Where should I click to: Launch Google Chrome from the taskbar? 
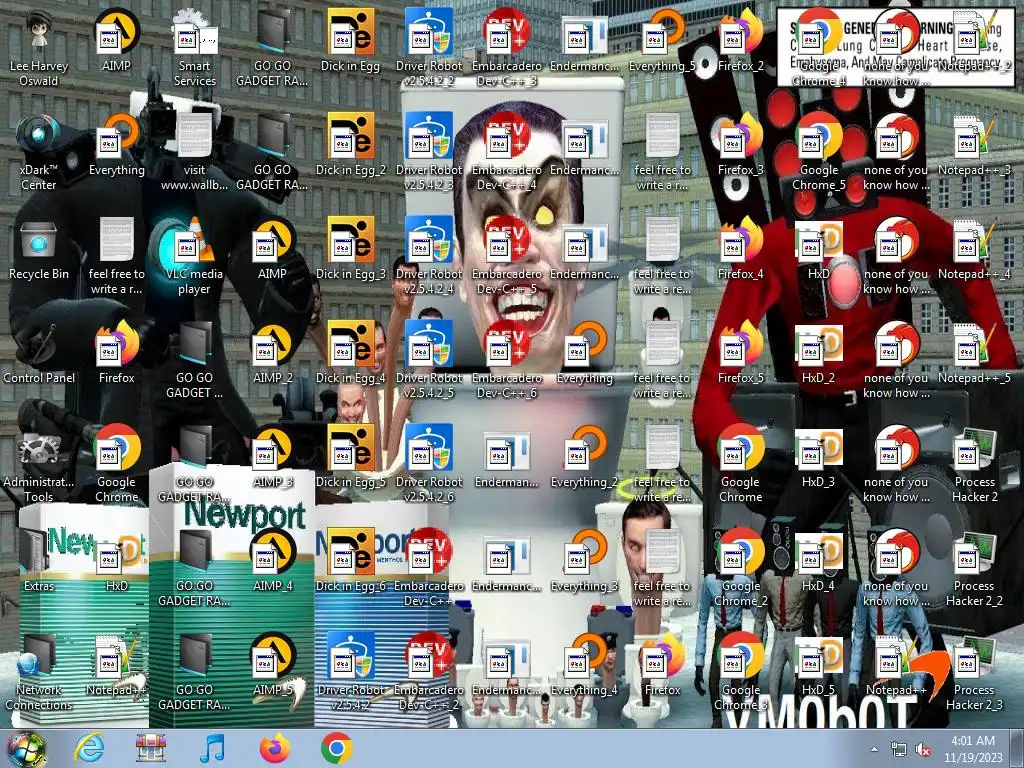point(336,749)
